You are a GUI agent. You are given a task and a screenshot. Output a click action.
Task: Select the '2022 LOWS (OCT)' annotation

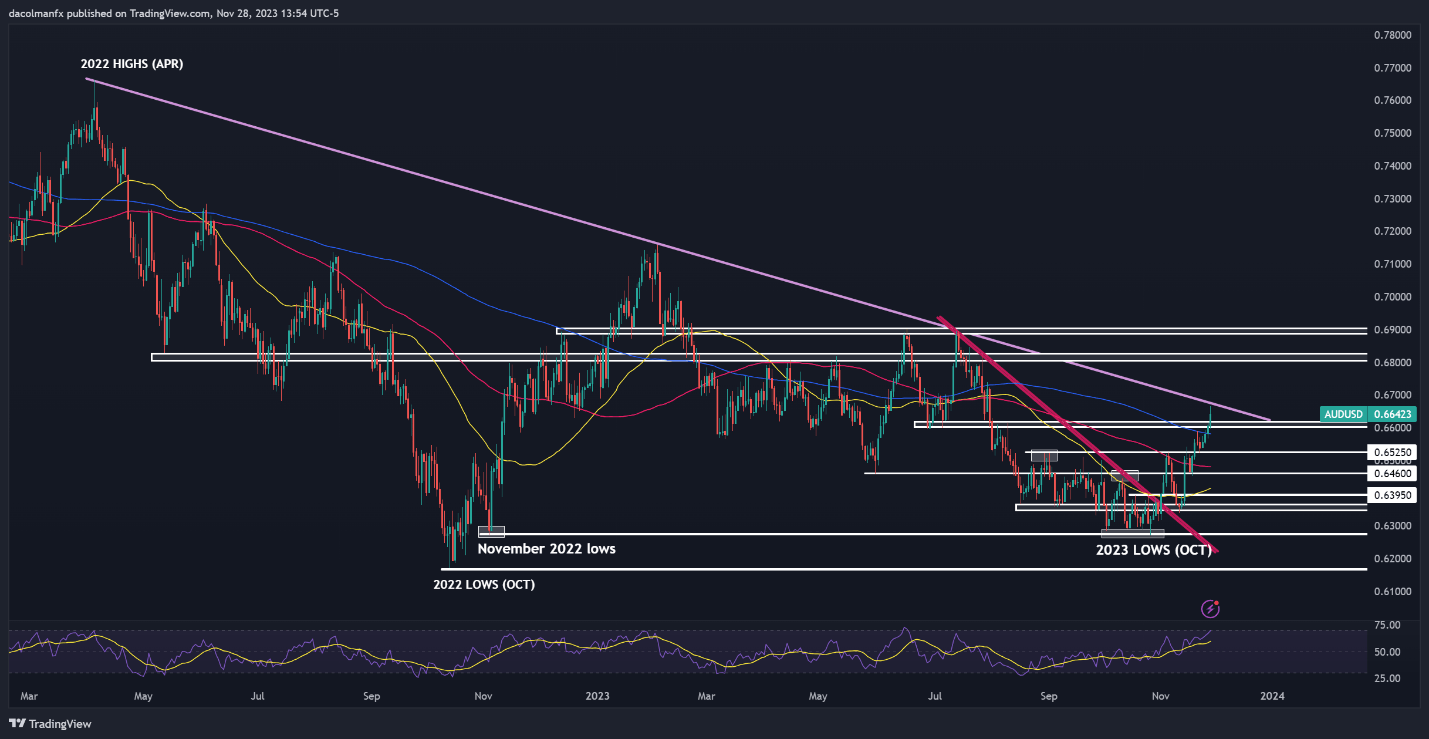pyautogui.click(x=484, y=585)
